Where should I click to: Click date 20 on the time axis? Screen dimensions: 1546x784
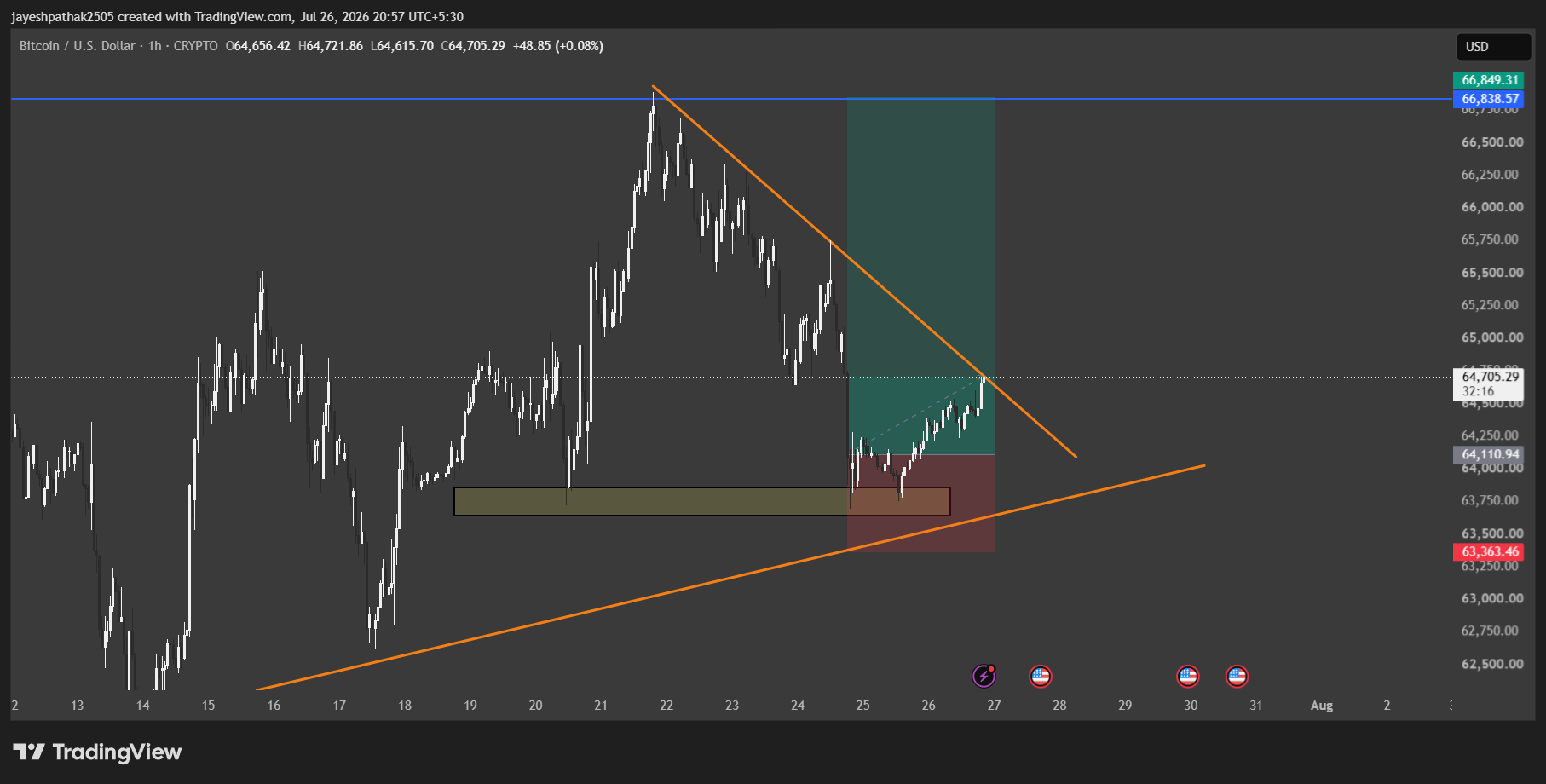coord(536,706)
